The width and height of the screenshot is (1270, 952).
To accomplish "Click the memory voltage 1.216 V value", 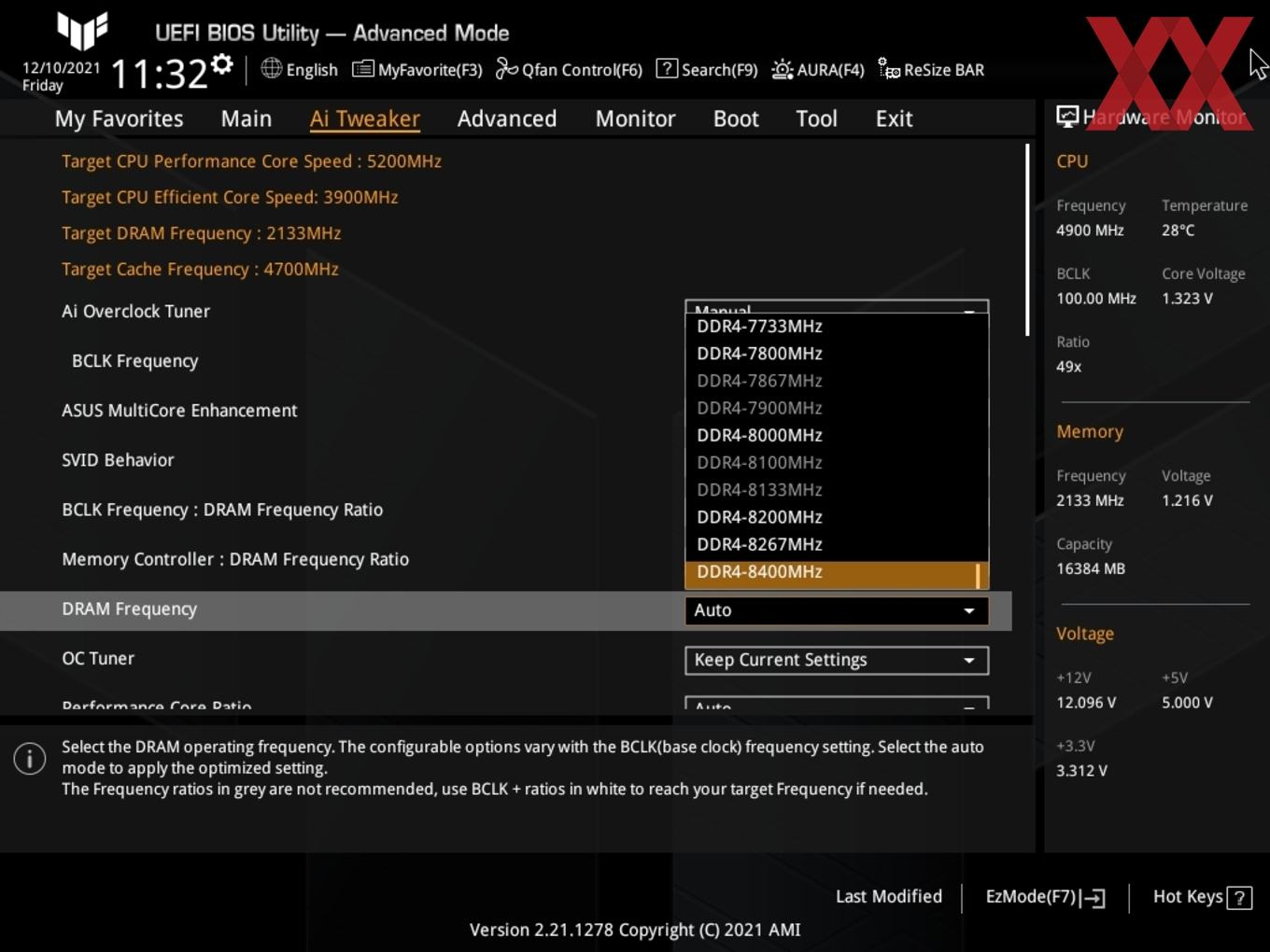I will coord(1187,500).
